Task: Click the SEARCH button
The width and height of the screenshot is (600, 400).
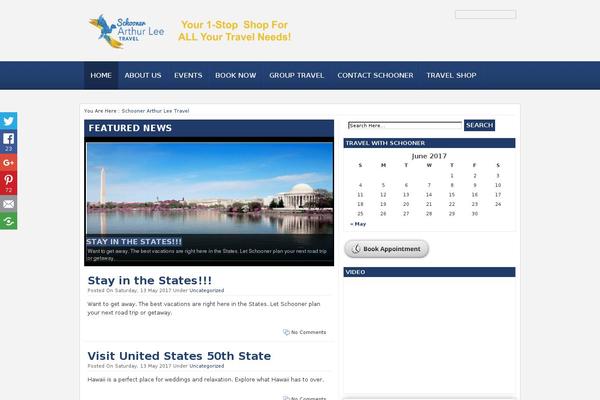Action: (479, 125)
